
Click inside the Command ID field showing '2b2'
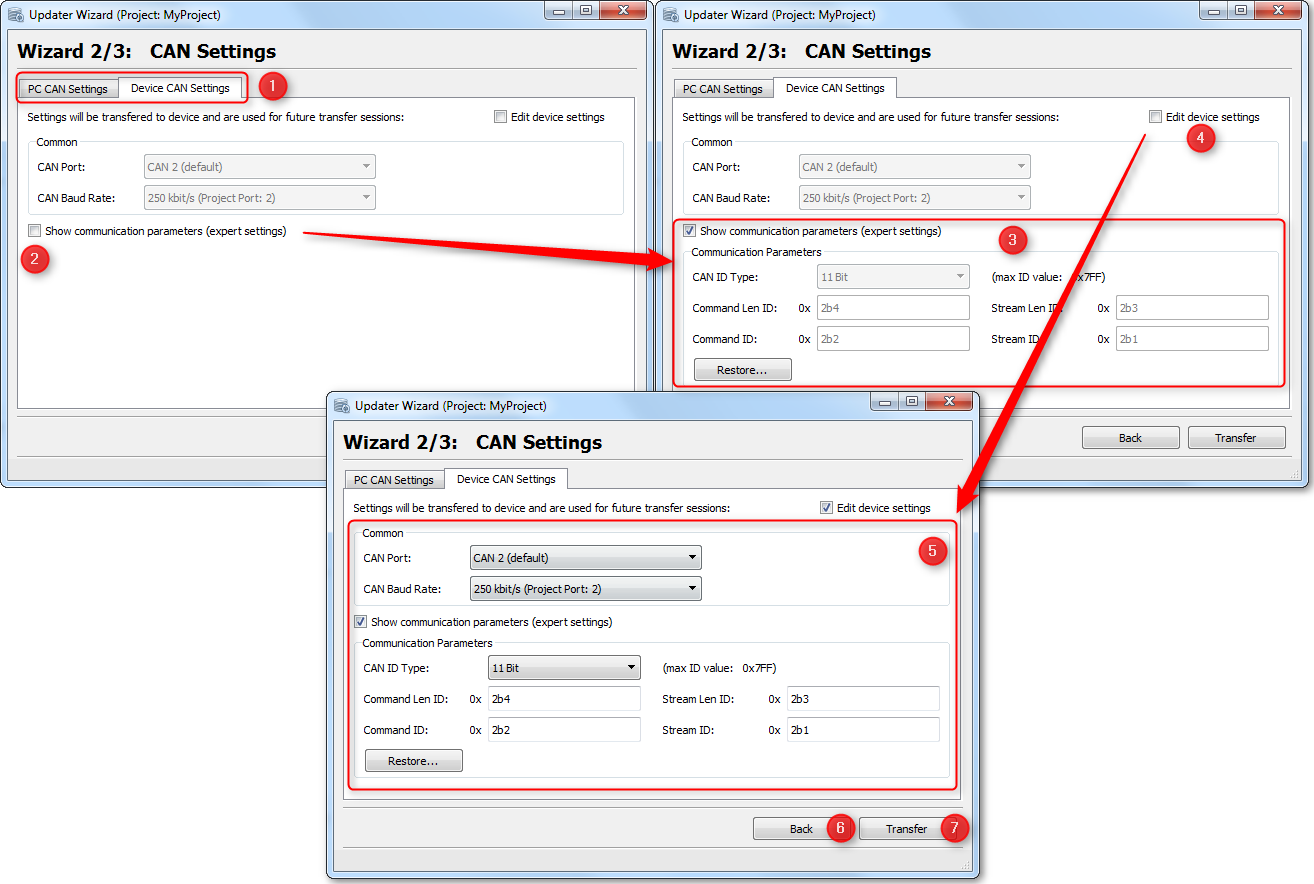(564, 729)
